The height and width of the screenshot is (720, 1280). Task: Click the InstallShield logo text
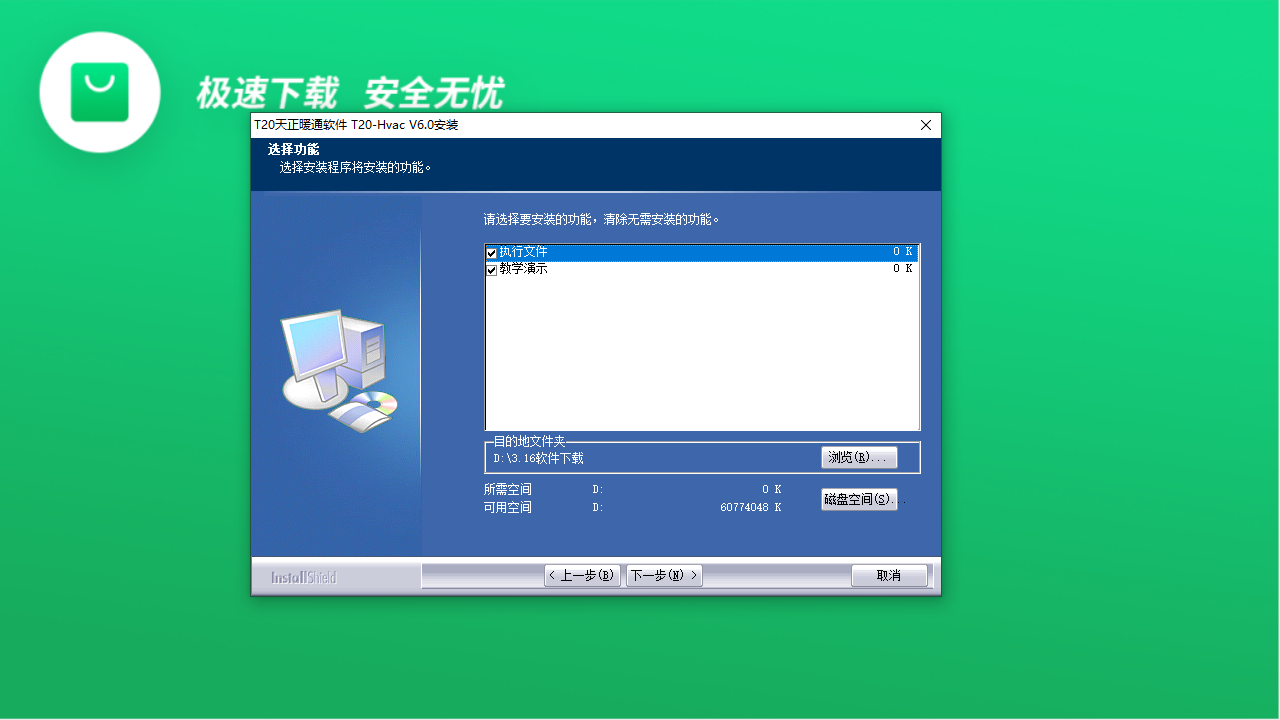(304, 577)
